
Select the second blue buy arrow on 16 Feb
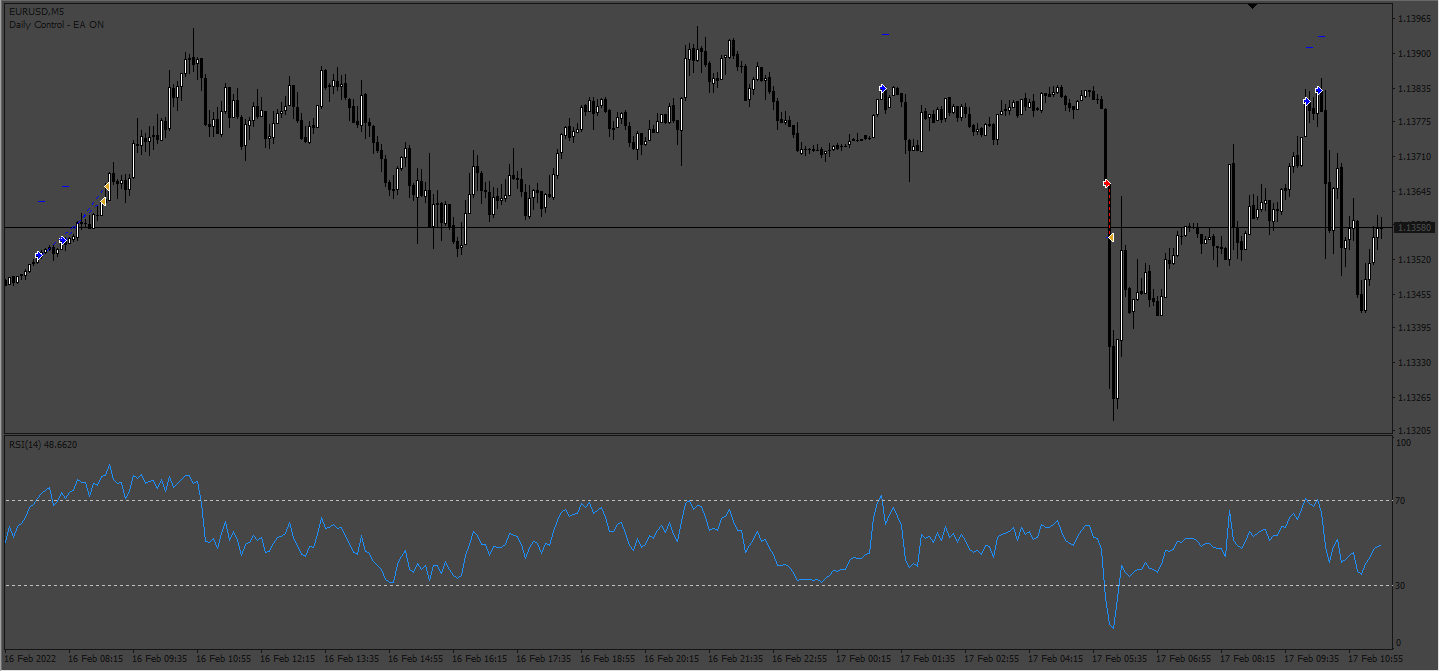62,241
